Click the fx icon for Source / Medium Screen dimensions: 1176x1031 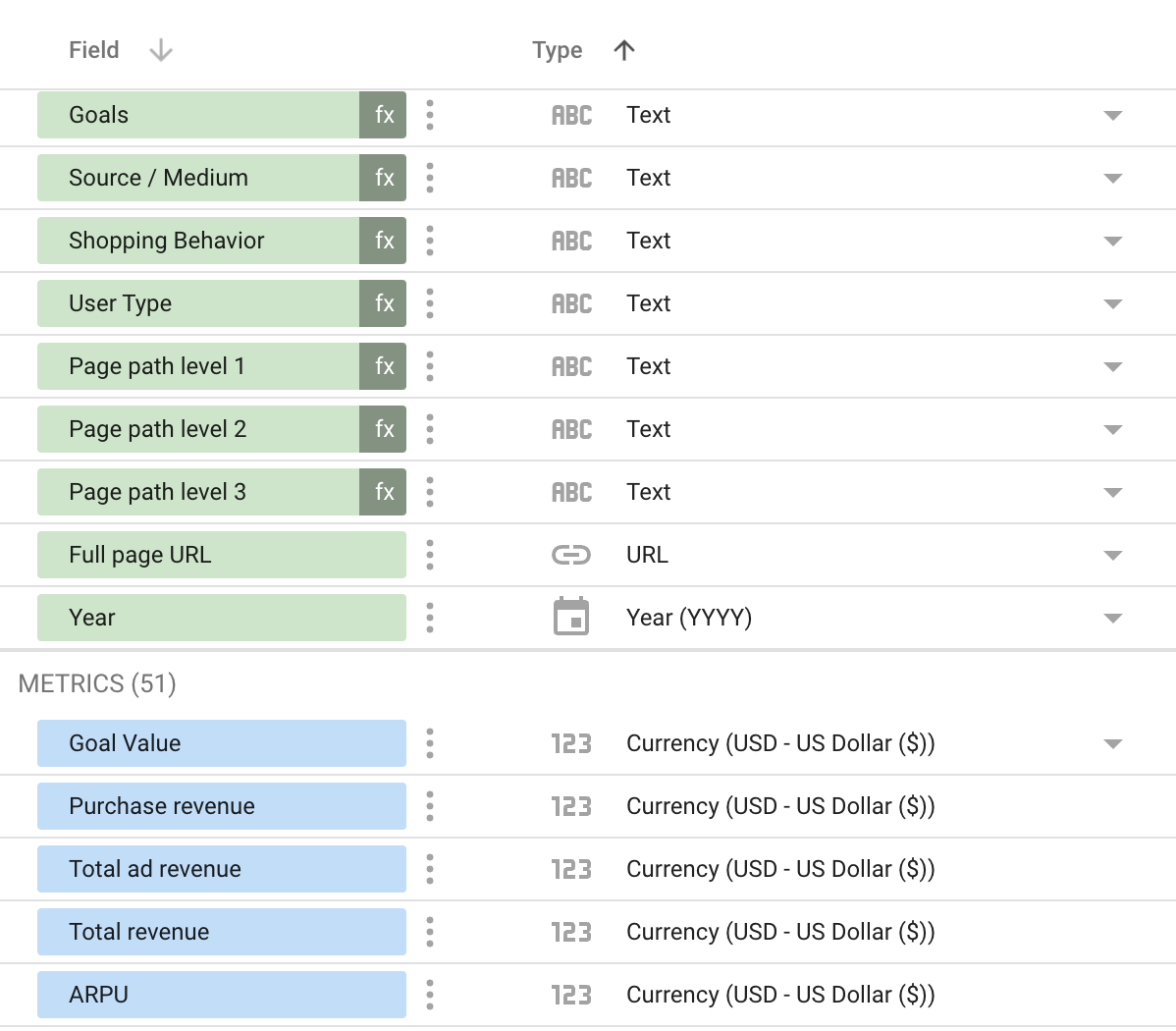(x=383, y=177)
